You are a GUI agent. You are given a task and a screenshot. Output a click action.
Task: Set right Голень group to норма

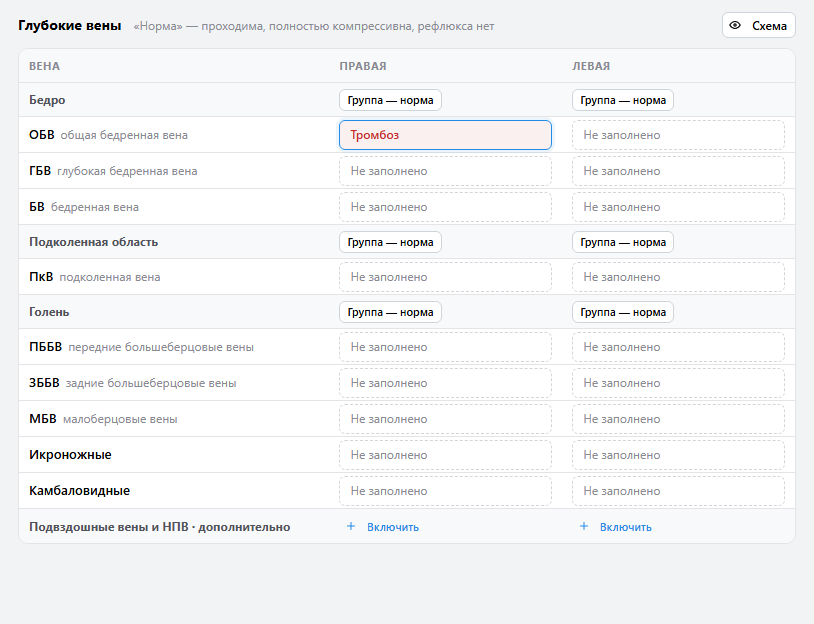390,312
